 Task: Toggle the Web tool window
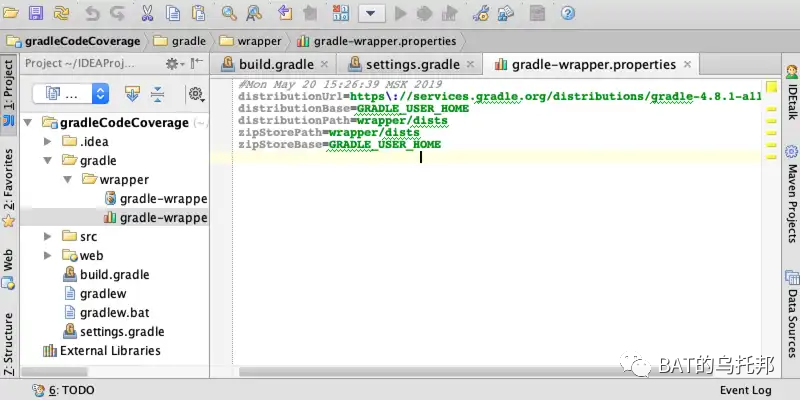pyautogui.click(x=9, y=268)
